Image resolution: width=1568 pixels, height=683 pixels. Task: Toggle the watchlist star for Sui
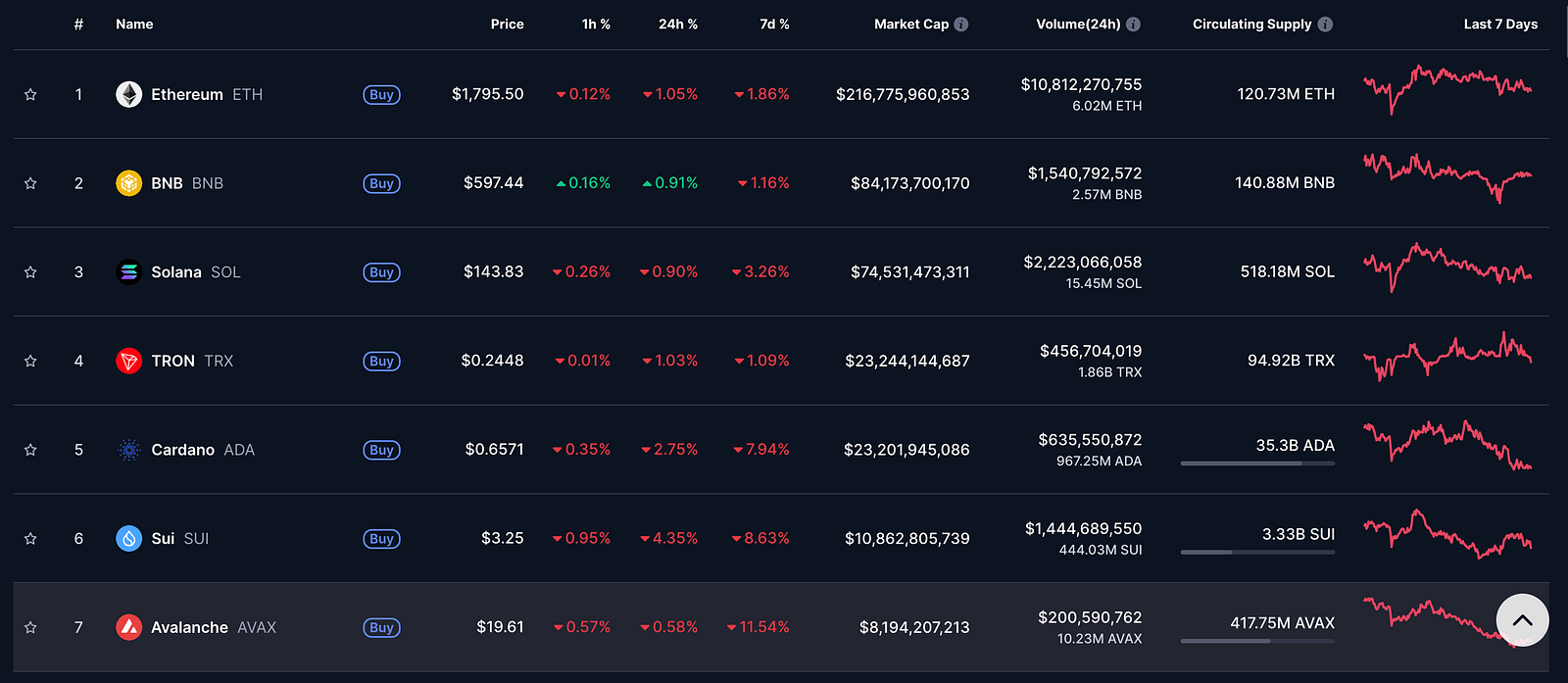pyautogui.click(x=30, y=539)
